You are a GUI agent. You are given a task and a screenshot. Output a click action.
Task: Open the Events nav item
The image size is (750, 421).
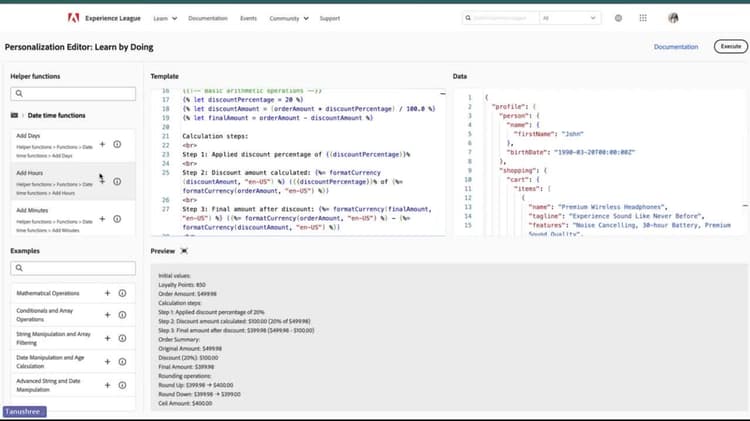(x=248, y=18)
